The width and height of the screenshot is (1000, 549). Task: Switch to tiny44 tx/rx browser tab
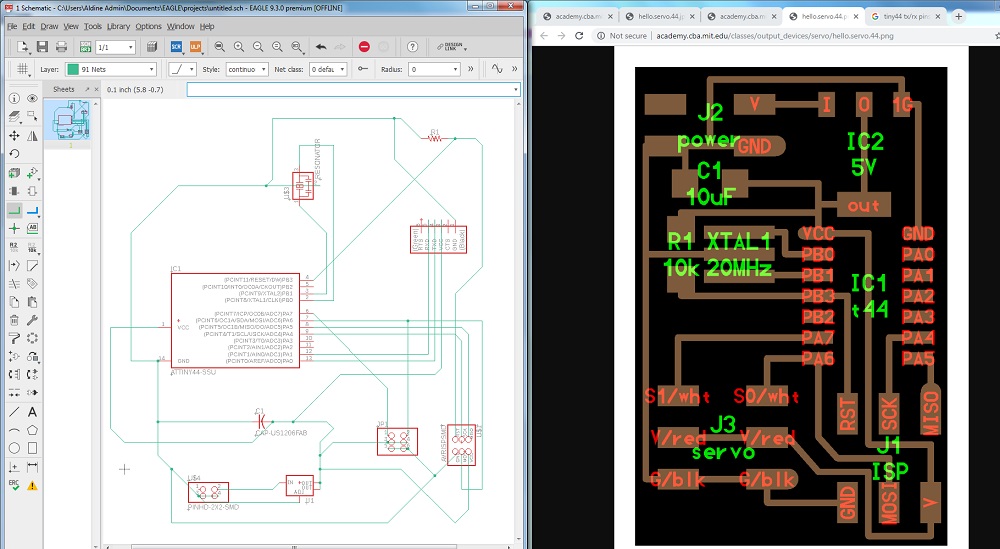pos(905,17)
